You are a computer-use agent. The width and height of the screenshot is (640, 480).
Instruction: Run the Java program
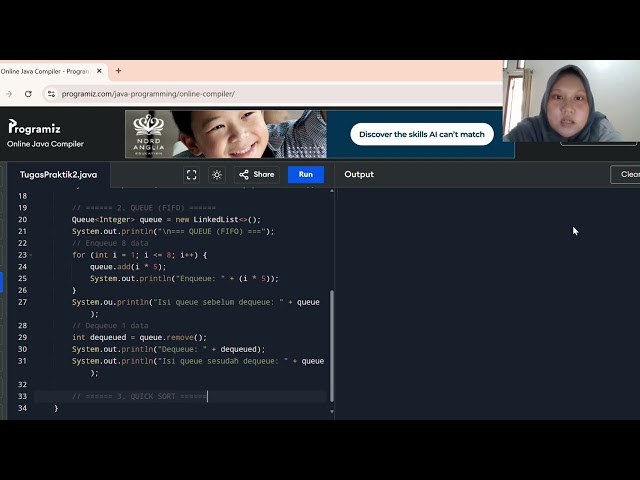click(x=306, y=175)
